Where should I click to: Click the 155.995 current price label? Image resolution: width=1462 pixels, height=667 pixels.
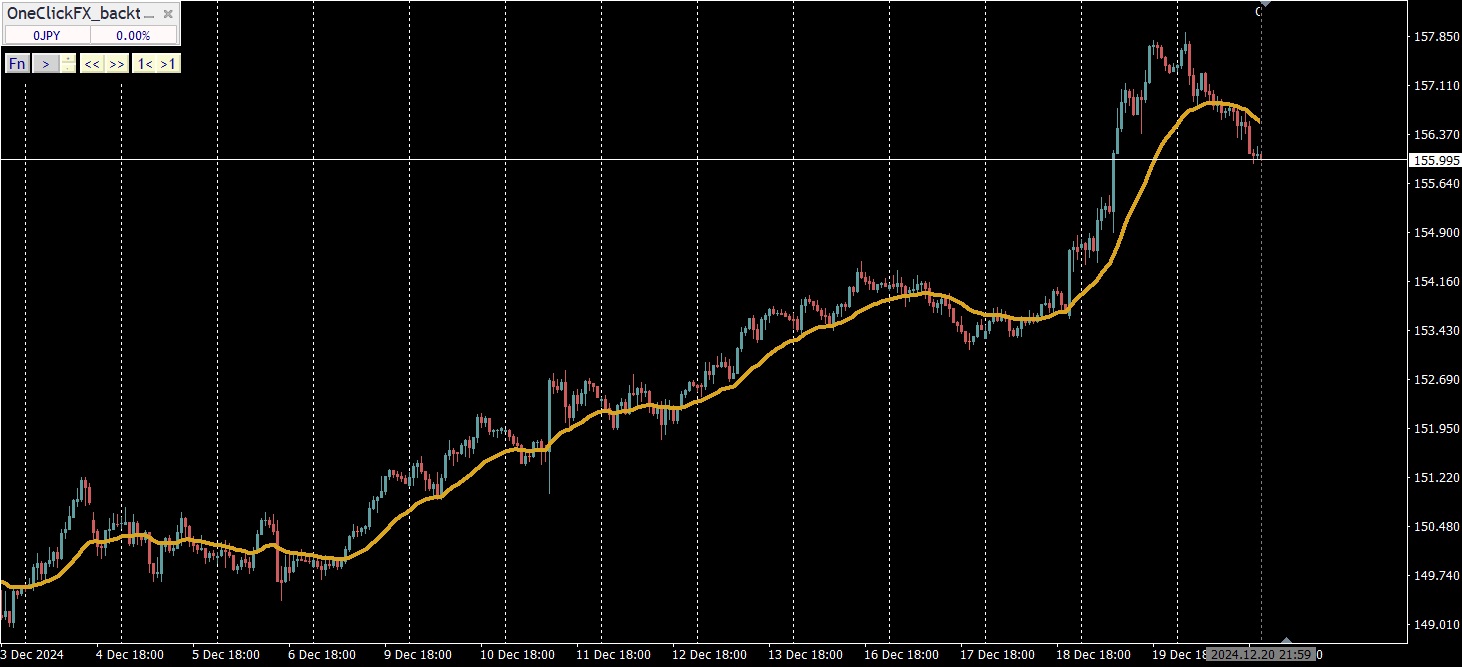tap(1435, 160)
